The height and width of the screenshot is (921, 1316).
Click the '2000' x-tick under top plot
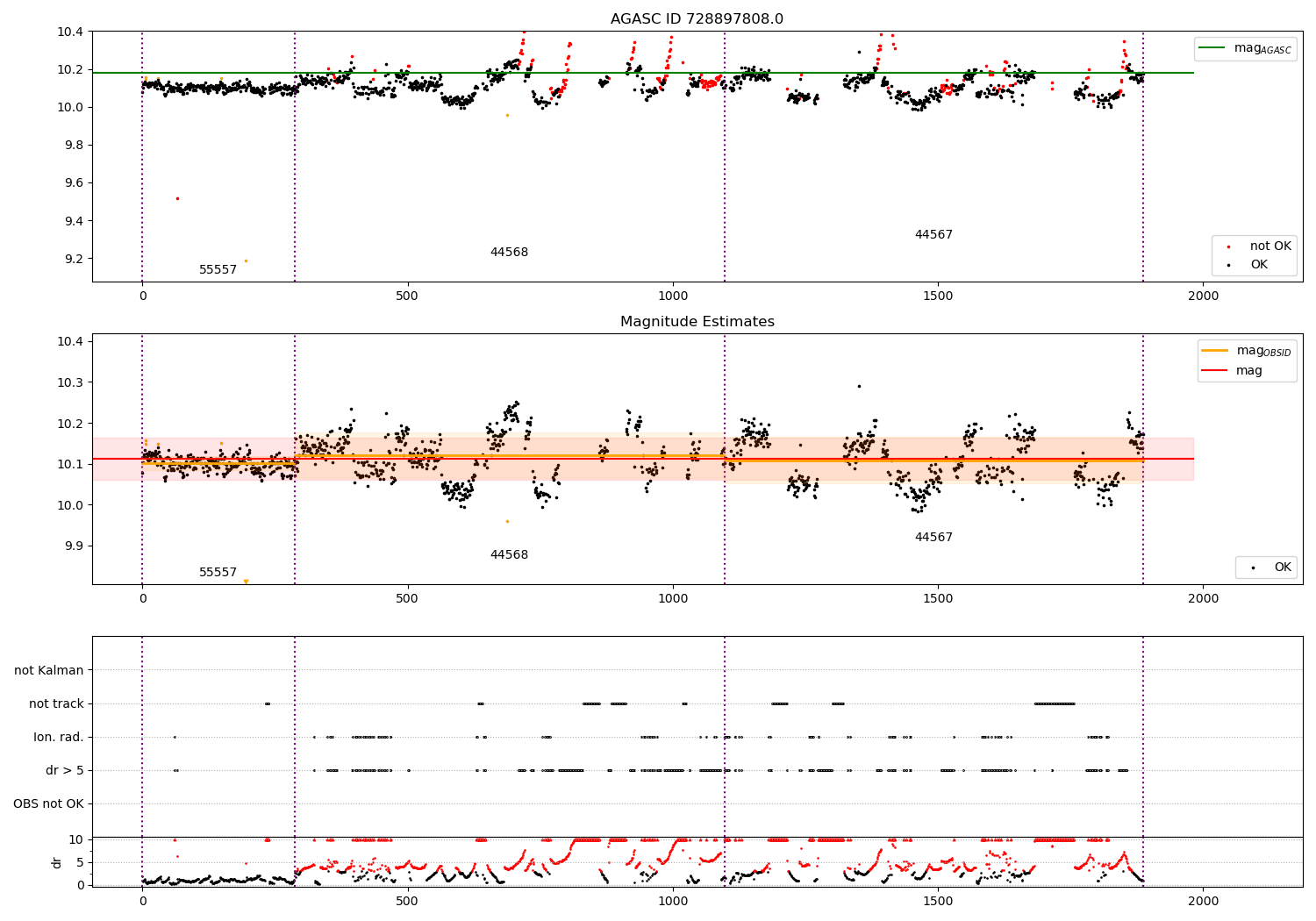tap(1203, 296)
